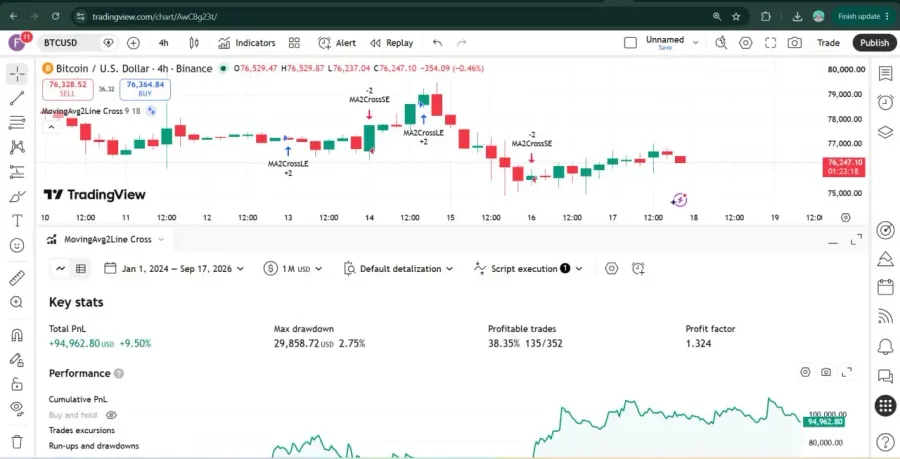Open the Alerts clock icon in right sidebar
The height and width of the screenshot is (459, 900).
point(886,102)
